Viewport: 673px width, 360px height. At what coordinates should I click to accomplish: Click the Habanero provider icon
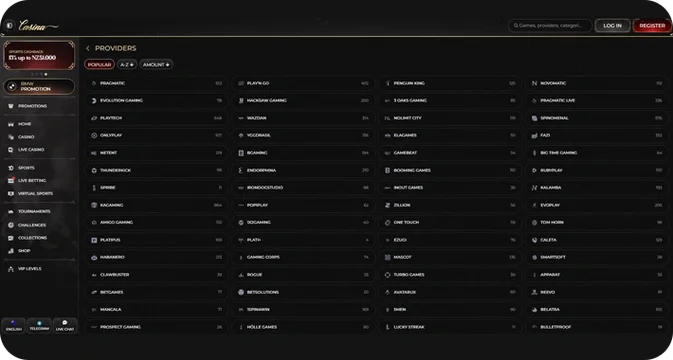tap(94, 257)
